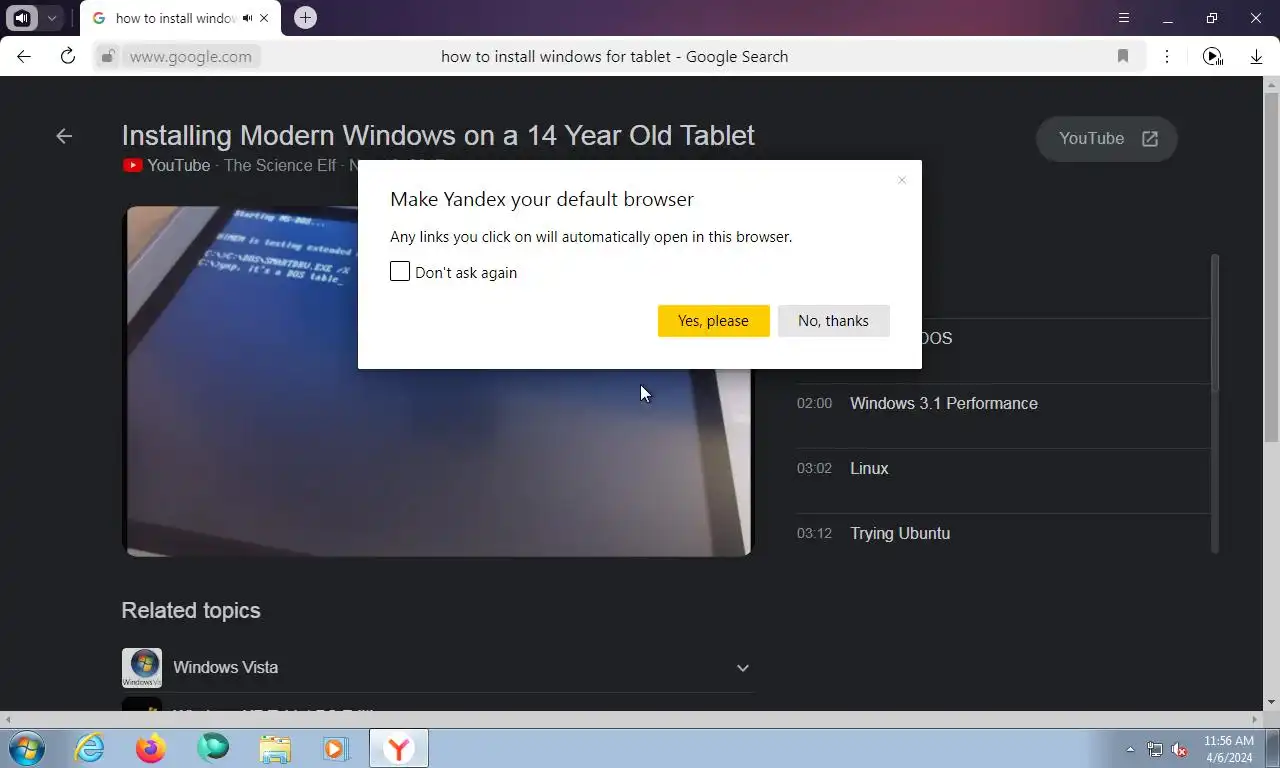This screenshot has height=768, width=1280.
Task: Open the page options three-dot menu
Action: (x=1167, y=56)
